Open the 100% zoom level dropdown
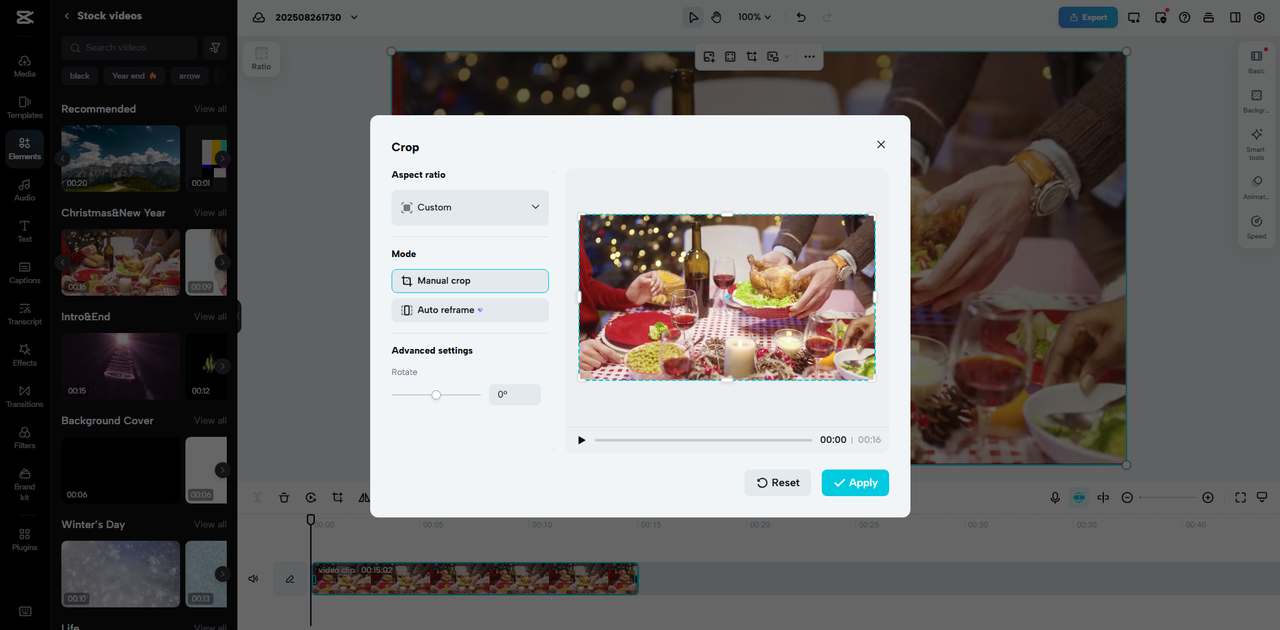 (x=755, y=17)
